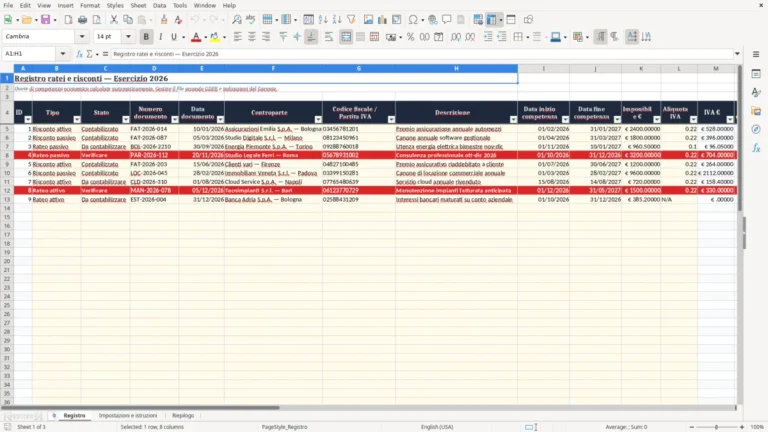Click the Save document icon

[46, 20]
